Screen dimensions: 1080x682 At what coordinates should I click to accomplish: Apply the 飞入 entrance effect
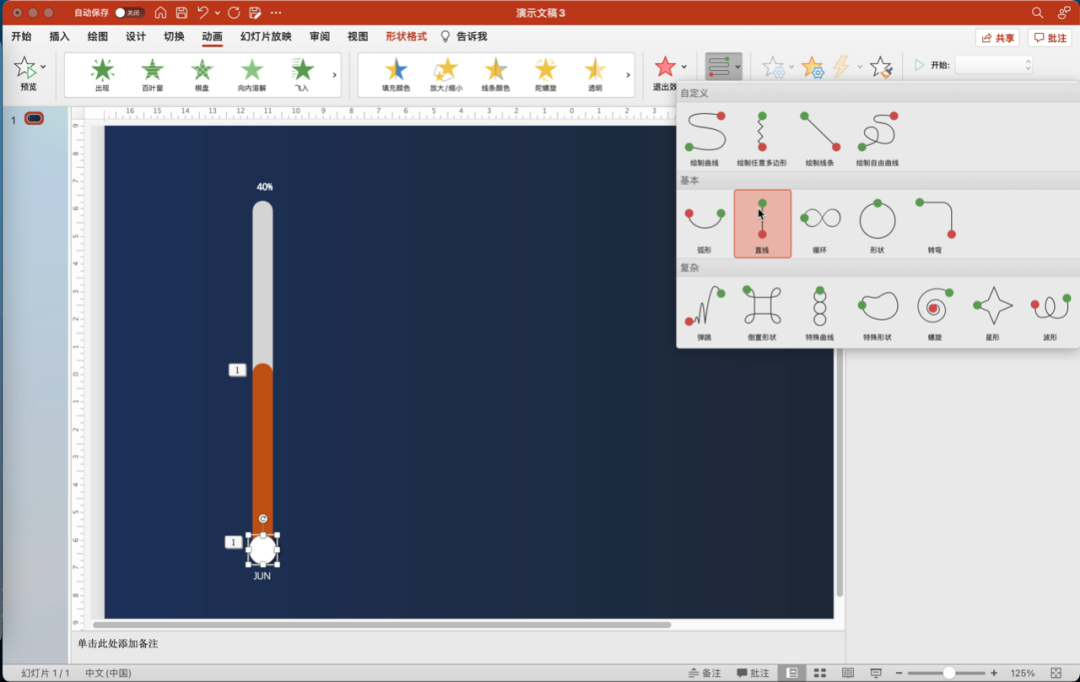pos(302,74)
